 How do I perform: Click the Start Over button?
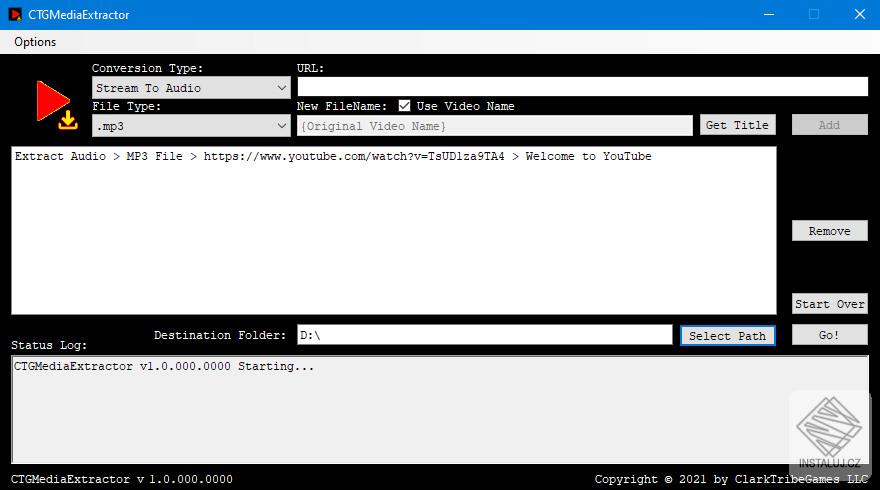(x=829, y=304)
